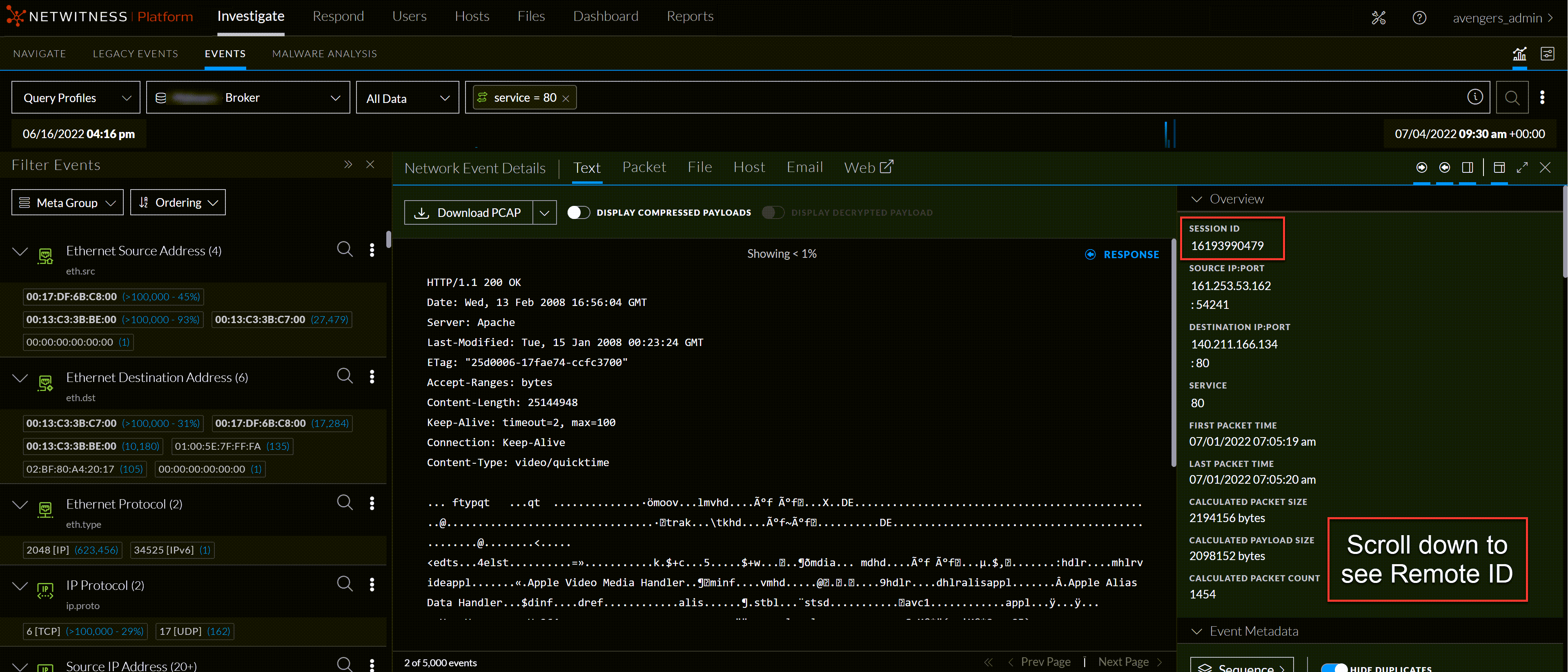This screenshot has width=1568, height=672.
Task: Collapse the Ethernet Protocol meta section
Action: tap(20, 504)
